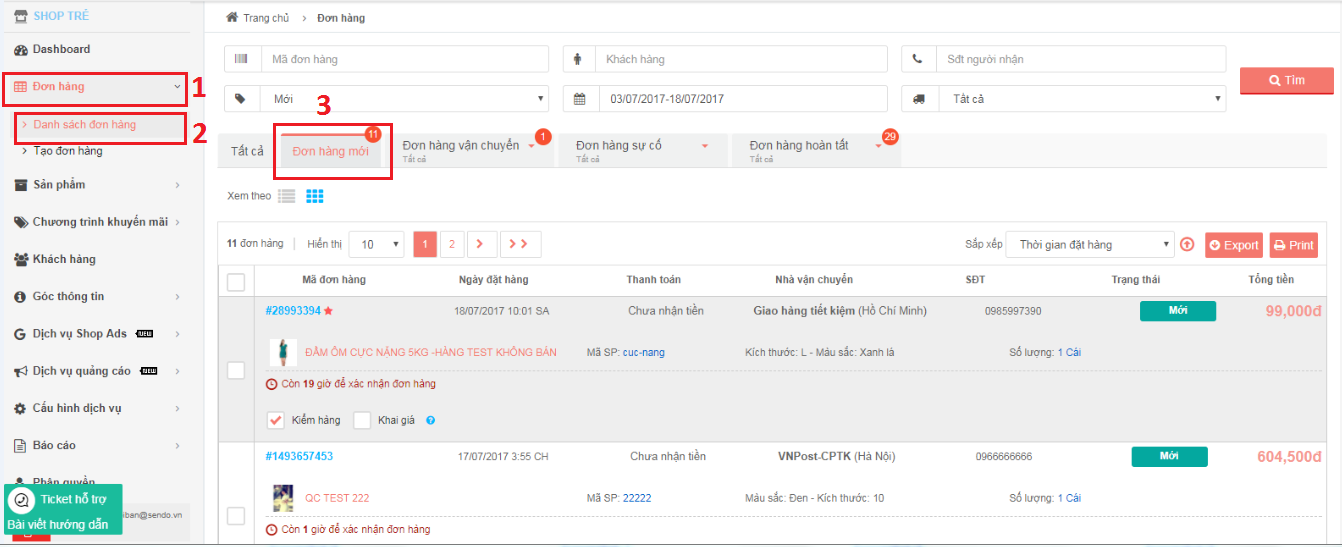Open the Đơn hàng hoàn tất tab
This screenshot has width=1342, height=547.
pos(799,146)
